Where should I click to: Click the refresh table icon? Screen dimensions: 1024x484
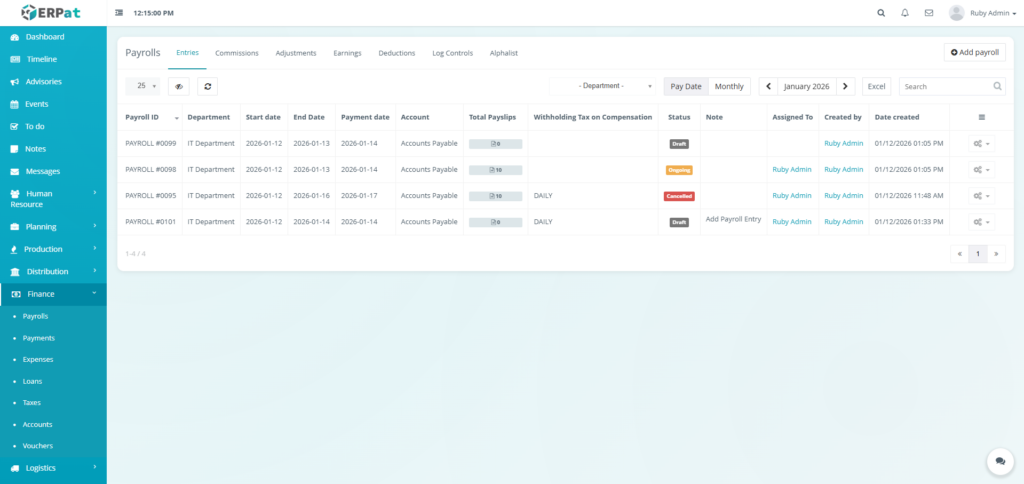(207, 87)
